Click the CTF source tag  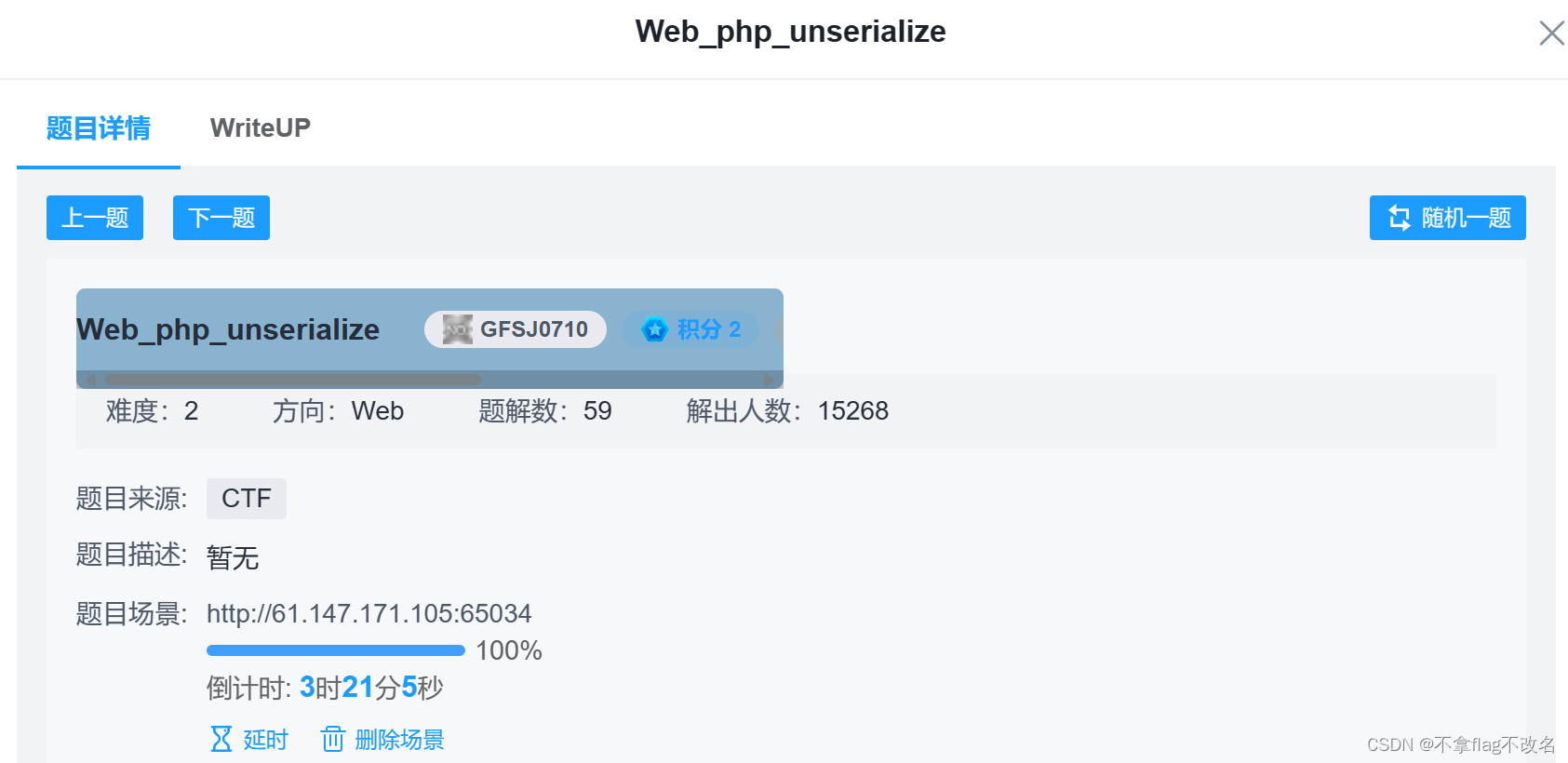coord(246,498)
